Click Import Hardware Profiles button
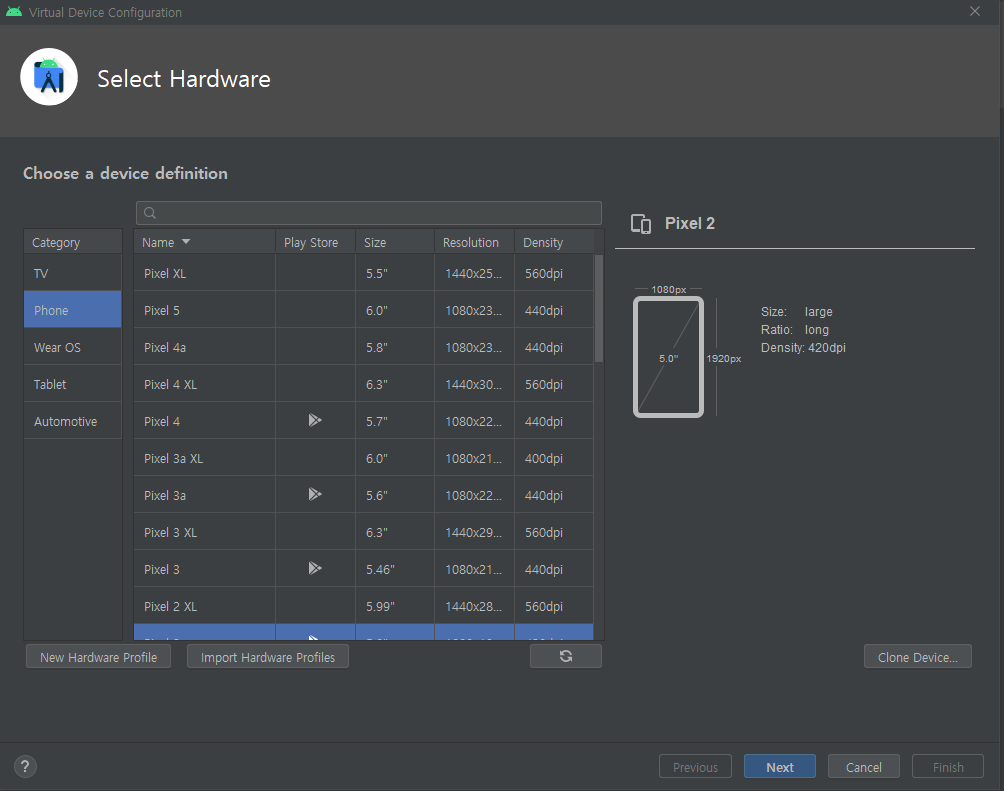Viewport: 1004px width, 791px height. [268, 657]
